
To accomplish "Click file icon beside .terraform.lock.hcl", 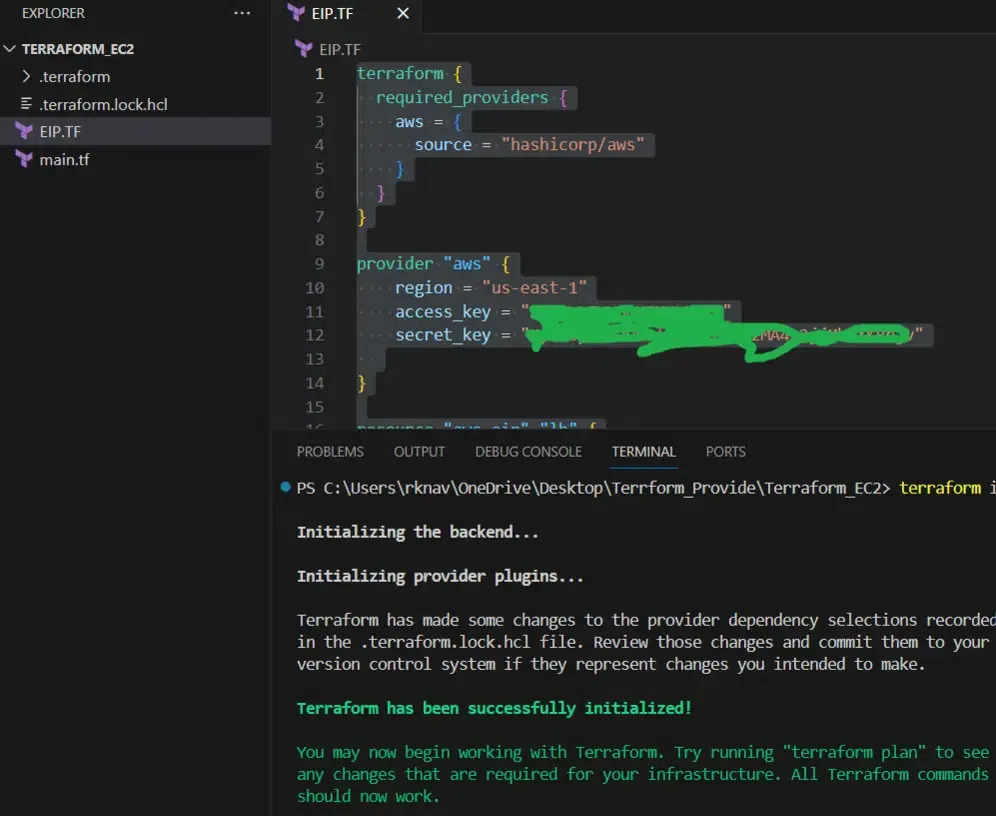I will point(26,104).
